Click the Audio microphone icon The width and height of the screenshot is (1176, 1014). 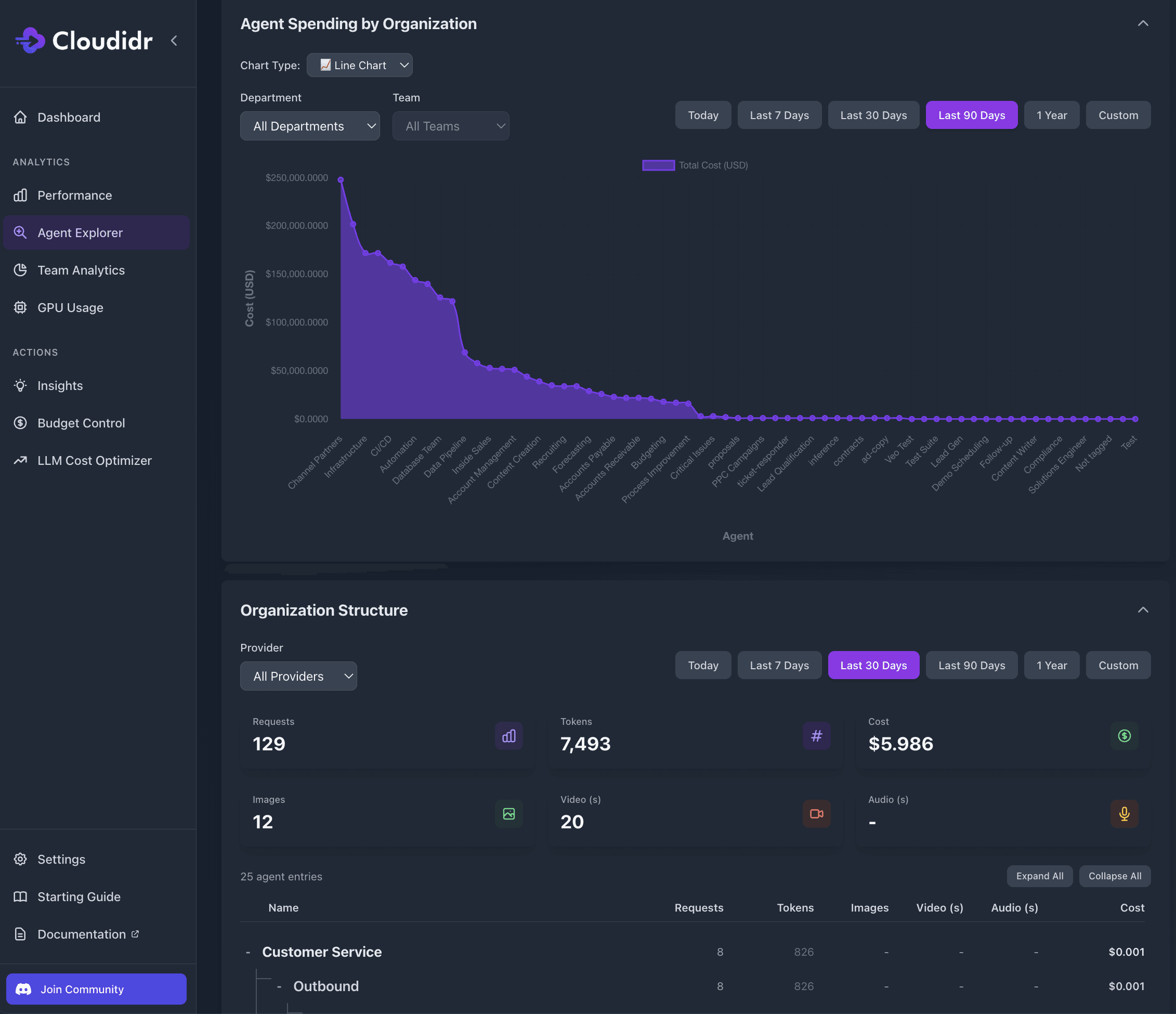[1124, 814]
